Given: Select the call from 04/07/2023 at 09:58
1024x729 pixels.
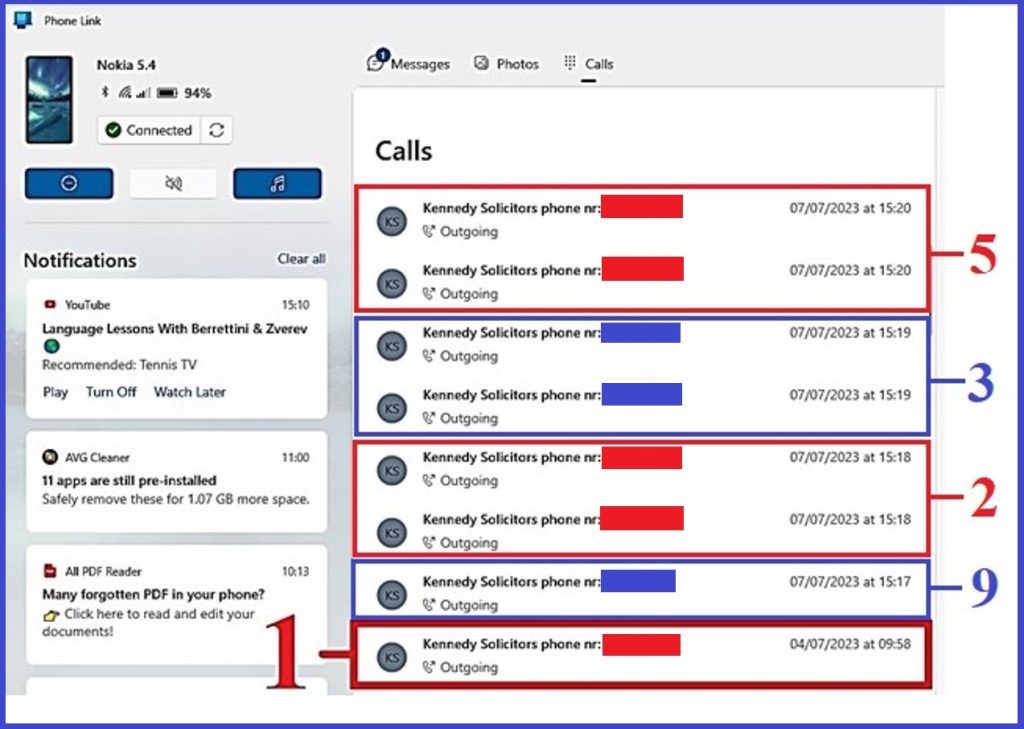Looking at the screenshot, I should coord(640,655).
